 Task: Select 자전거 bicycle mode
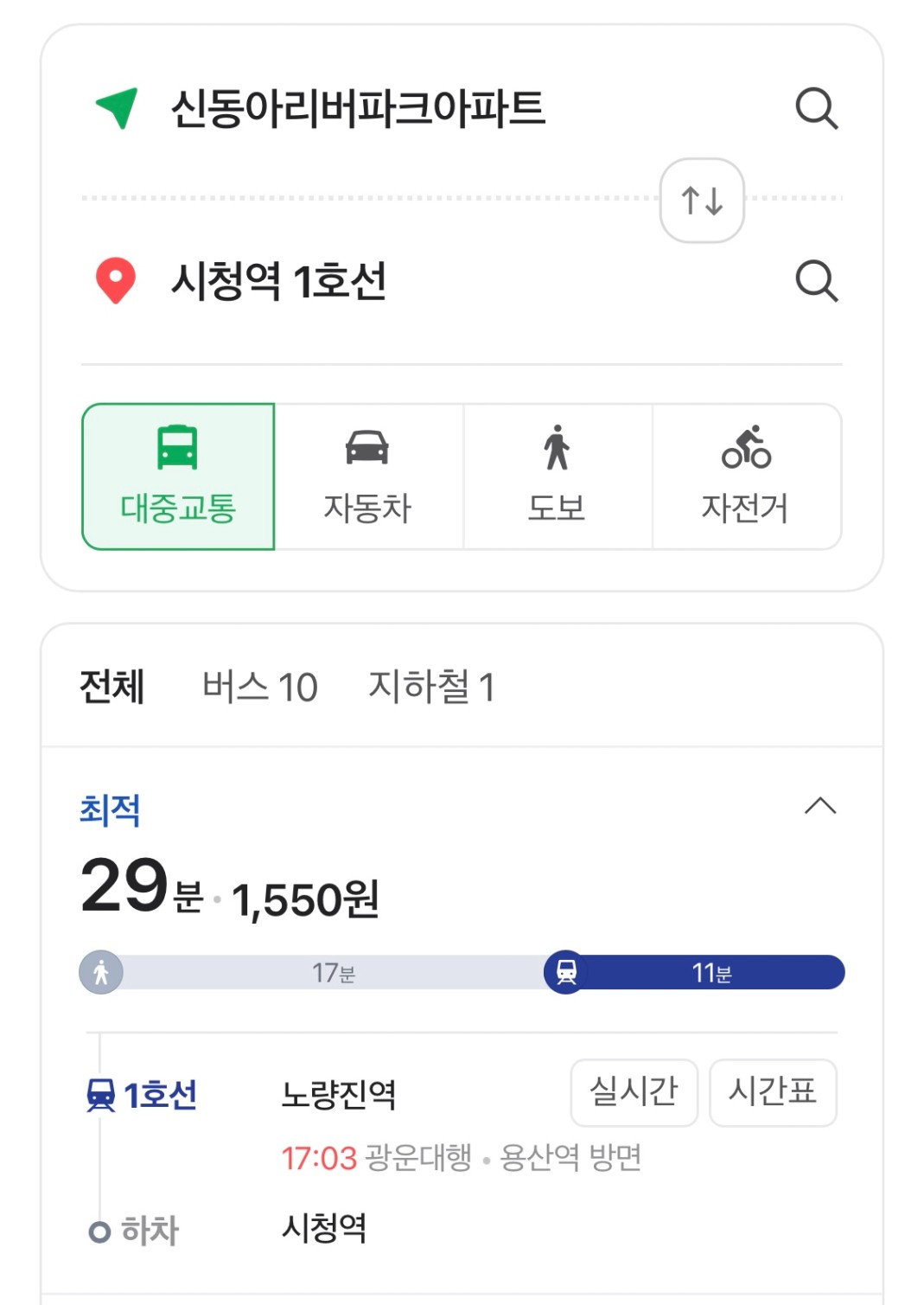(x=747, y=477)
